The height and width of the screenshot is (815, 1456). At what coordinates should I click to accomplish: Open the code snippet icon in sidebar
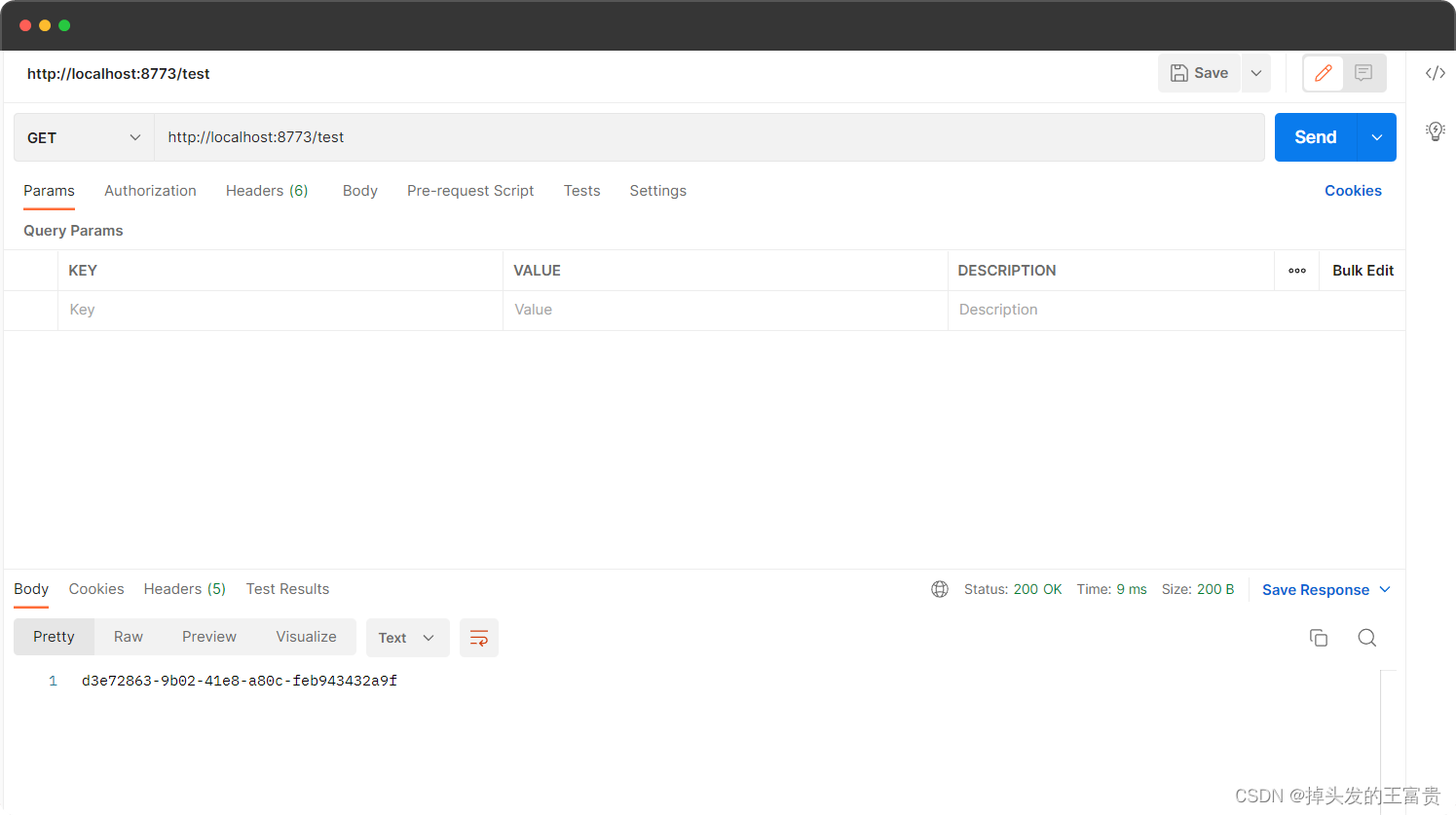point(1435,73)
